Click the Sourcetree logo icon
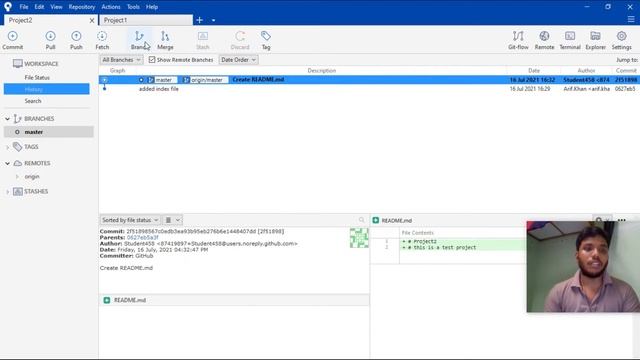The height and width of the screenshot is (360, 640). 8,7
